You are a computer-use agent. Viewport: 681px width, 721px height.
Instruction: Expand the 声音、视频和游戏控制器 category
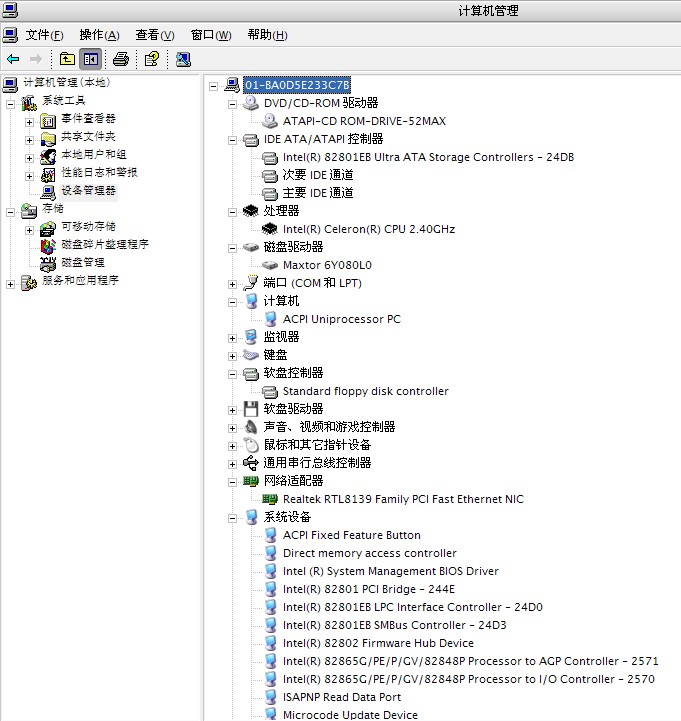233,428
